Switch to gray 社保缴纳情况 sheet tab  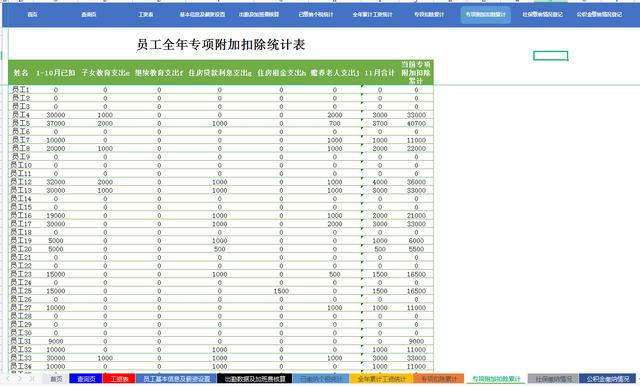click(553, 379)
